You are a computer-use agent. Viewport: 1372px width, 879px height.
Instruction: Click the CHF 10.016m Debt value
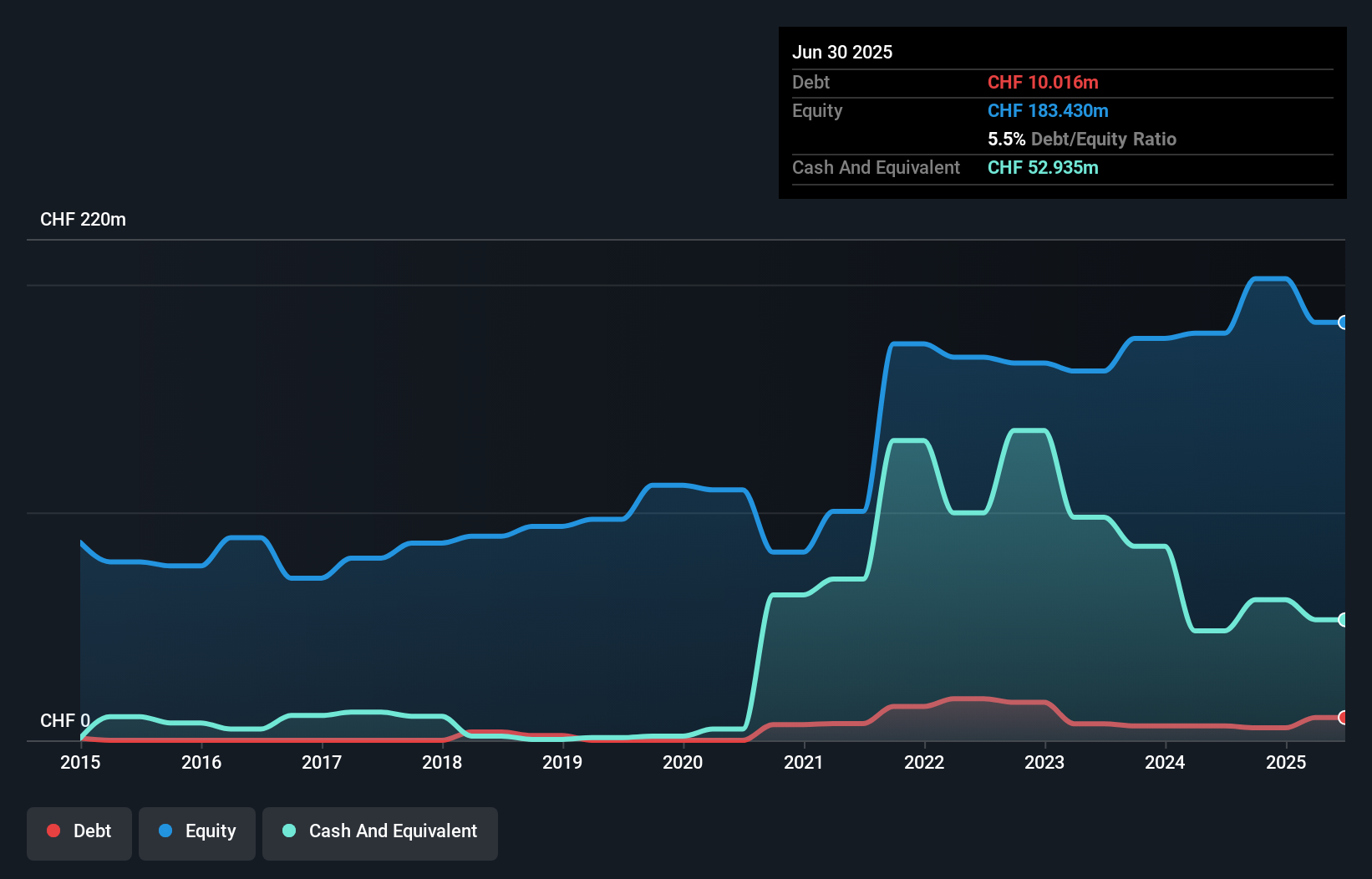[1044, 82]
